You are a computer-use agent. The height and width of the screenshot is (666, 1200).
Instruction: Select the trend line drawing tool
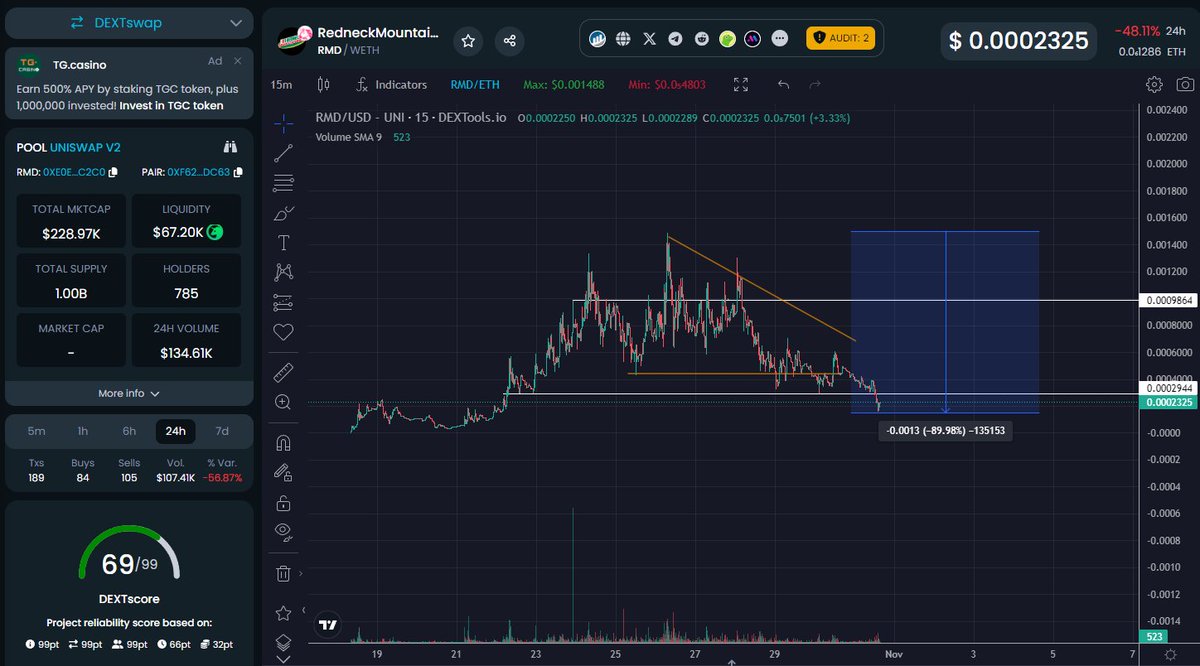(x=283, y=153)
